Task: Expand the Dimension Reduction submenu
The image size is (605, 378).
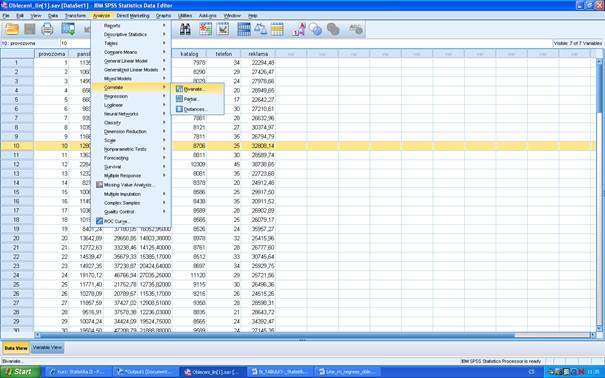Action: (x=131, y=132)
